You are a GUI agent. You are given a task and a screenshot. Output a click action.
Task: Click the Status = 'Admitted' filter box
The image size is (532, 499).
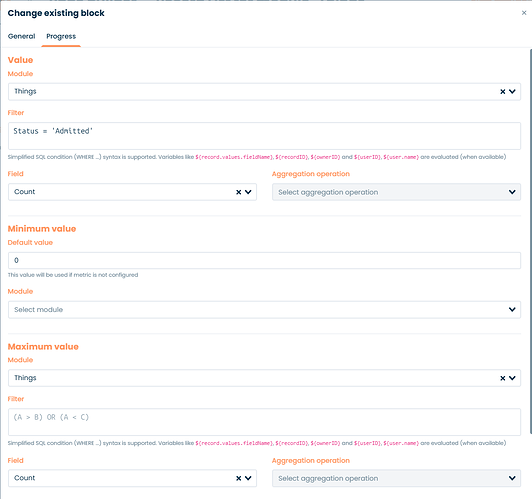tap(264, 136)
